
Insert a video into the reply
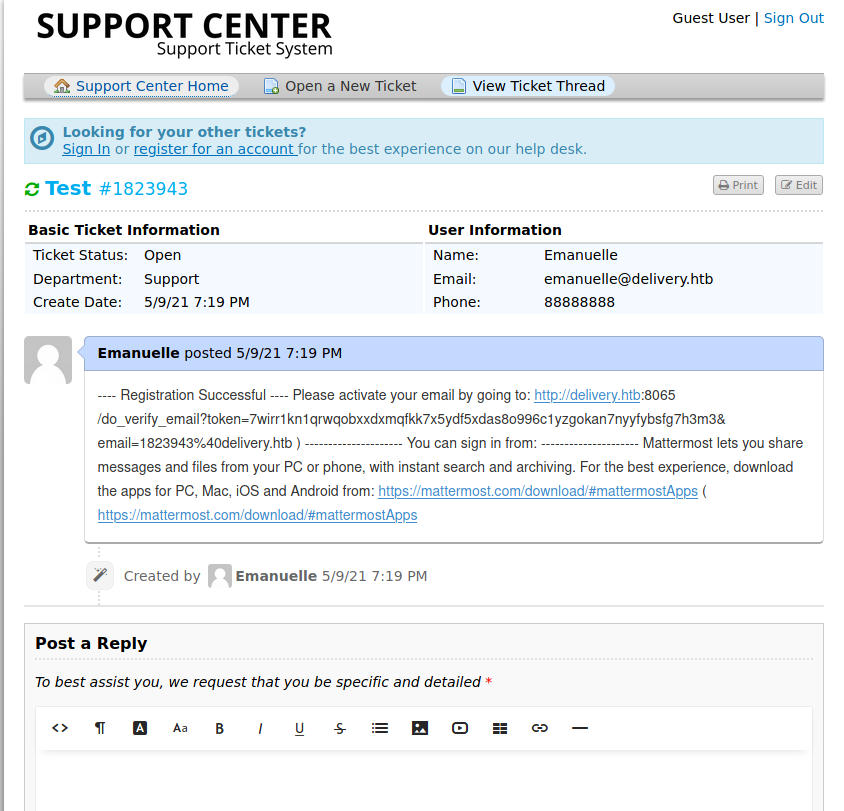point(460,728)
